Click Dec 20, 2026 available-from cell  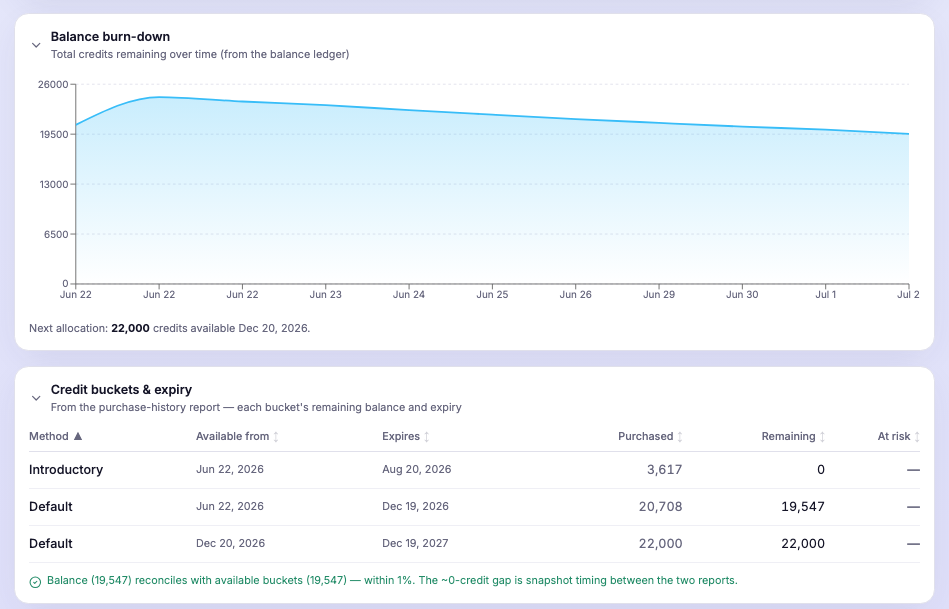[231, 543]
